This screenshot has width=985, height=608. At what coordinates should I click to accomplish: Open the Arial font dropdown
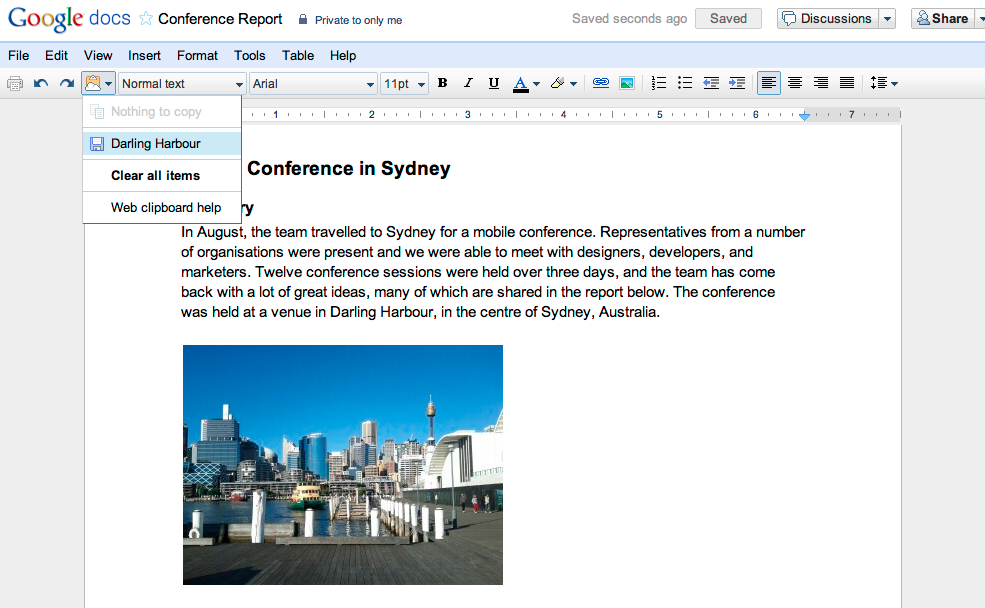313,84
